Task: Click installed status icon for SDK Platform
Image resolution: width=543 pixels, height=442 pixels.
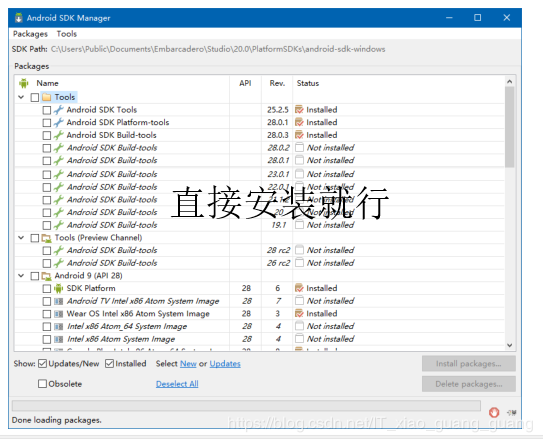Action: point(299,288)
